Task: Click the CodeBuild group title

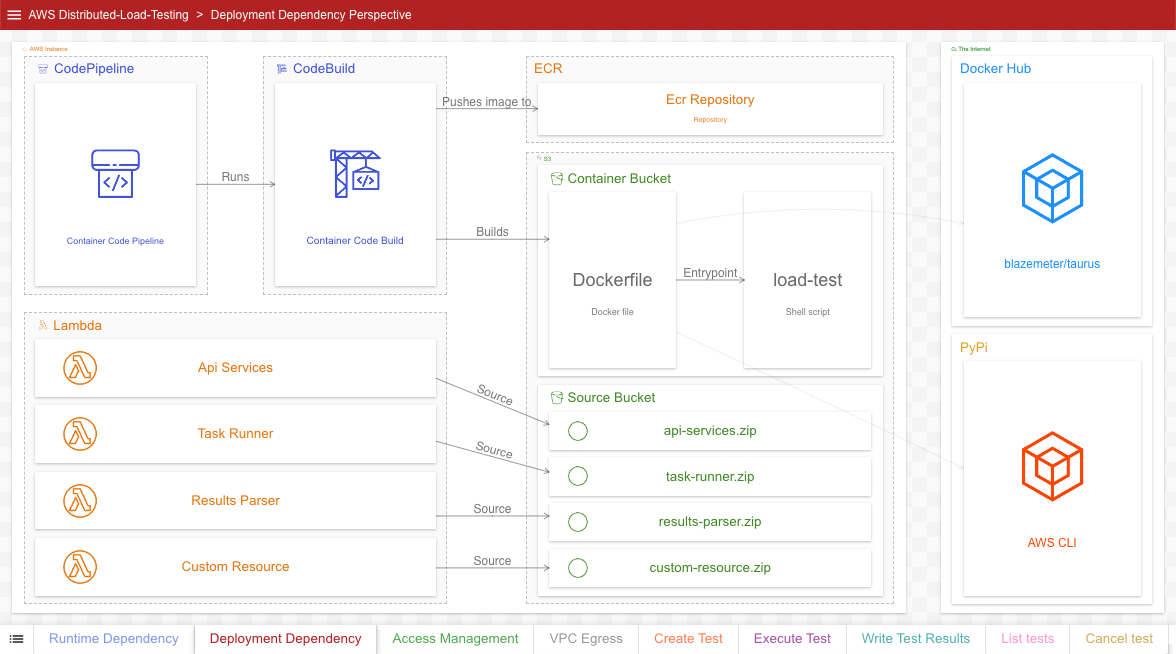Action: coord(324,68)
